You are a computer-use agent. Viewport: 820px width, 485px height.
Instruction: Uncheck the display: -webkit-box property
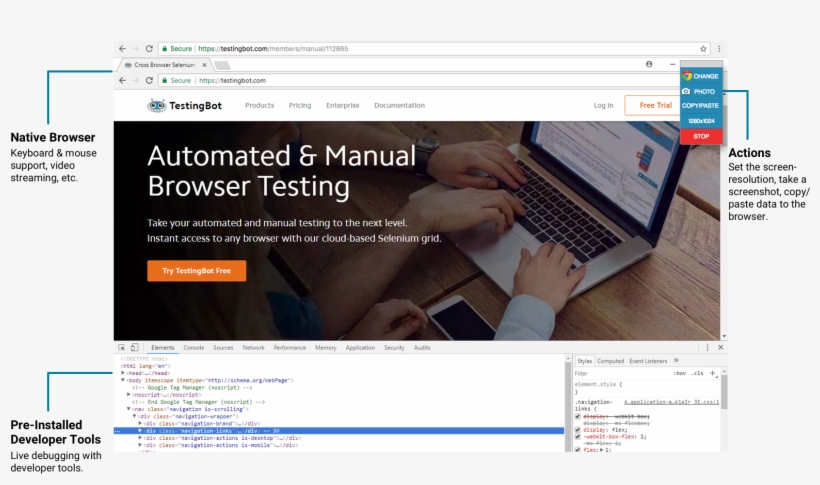(x=578, y=416)
